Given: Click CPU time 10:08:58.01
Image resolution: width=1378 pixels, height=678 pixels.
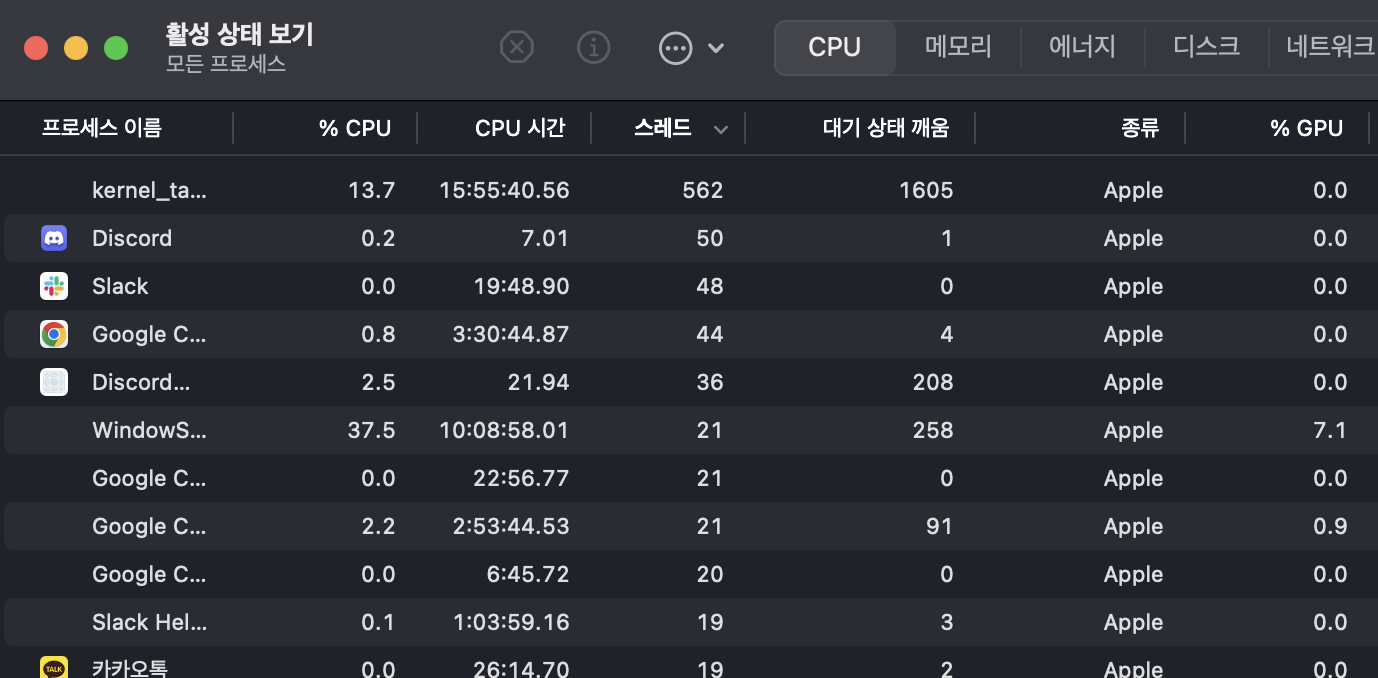Looking at the screenshot, I should tap(504, 430).
